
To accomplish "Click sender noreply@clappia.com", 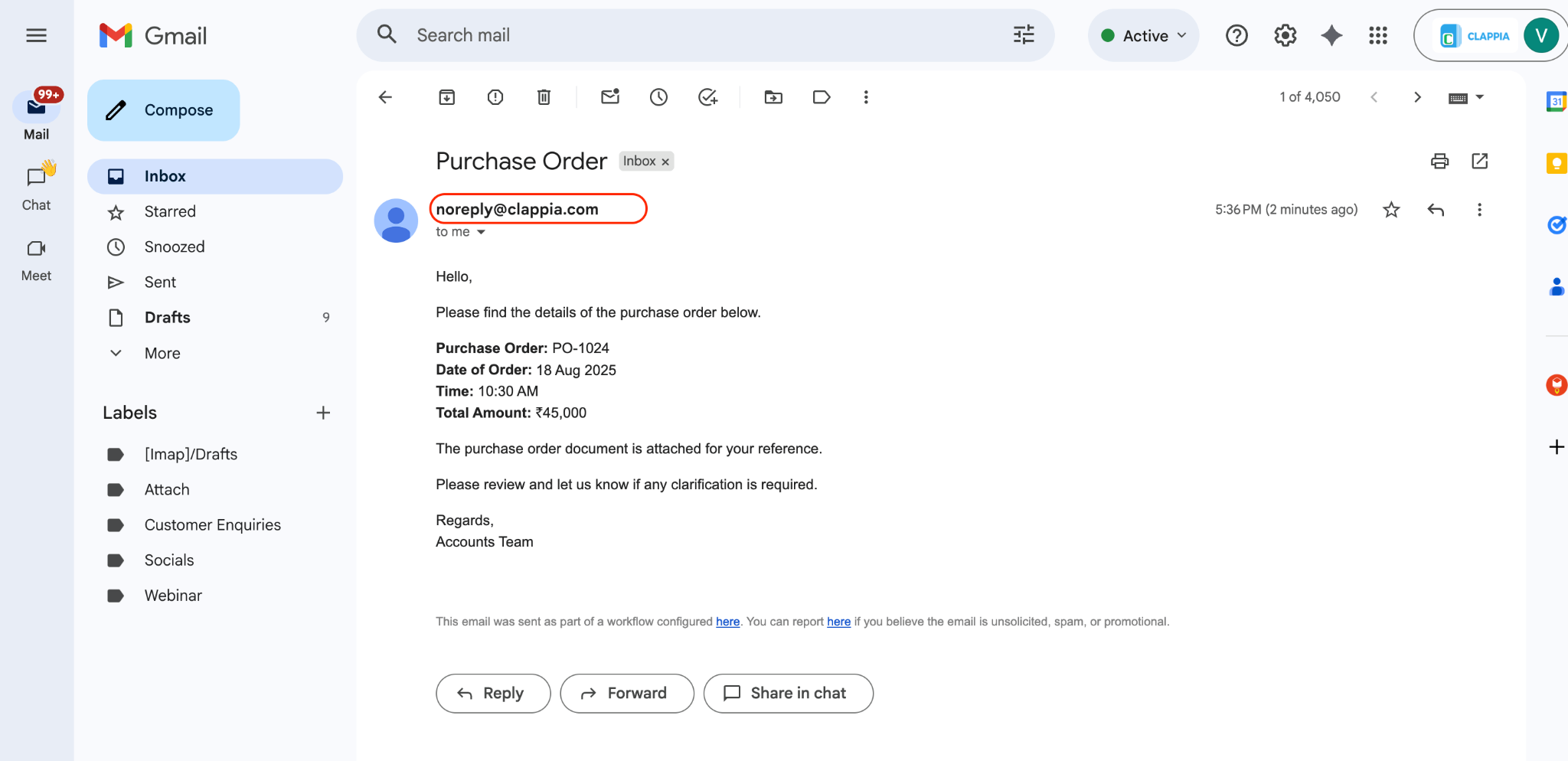I will click(x=518, y=209).
